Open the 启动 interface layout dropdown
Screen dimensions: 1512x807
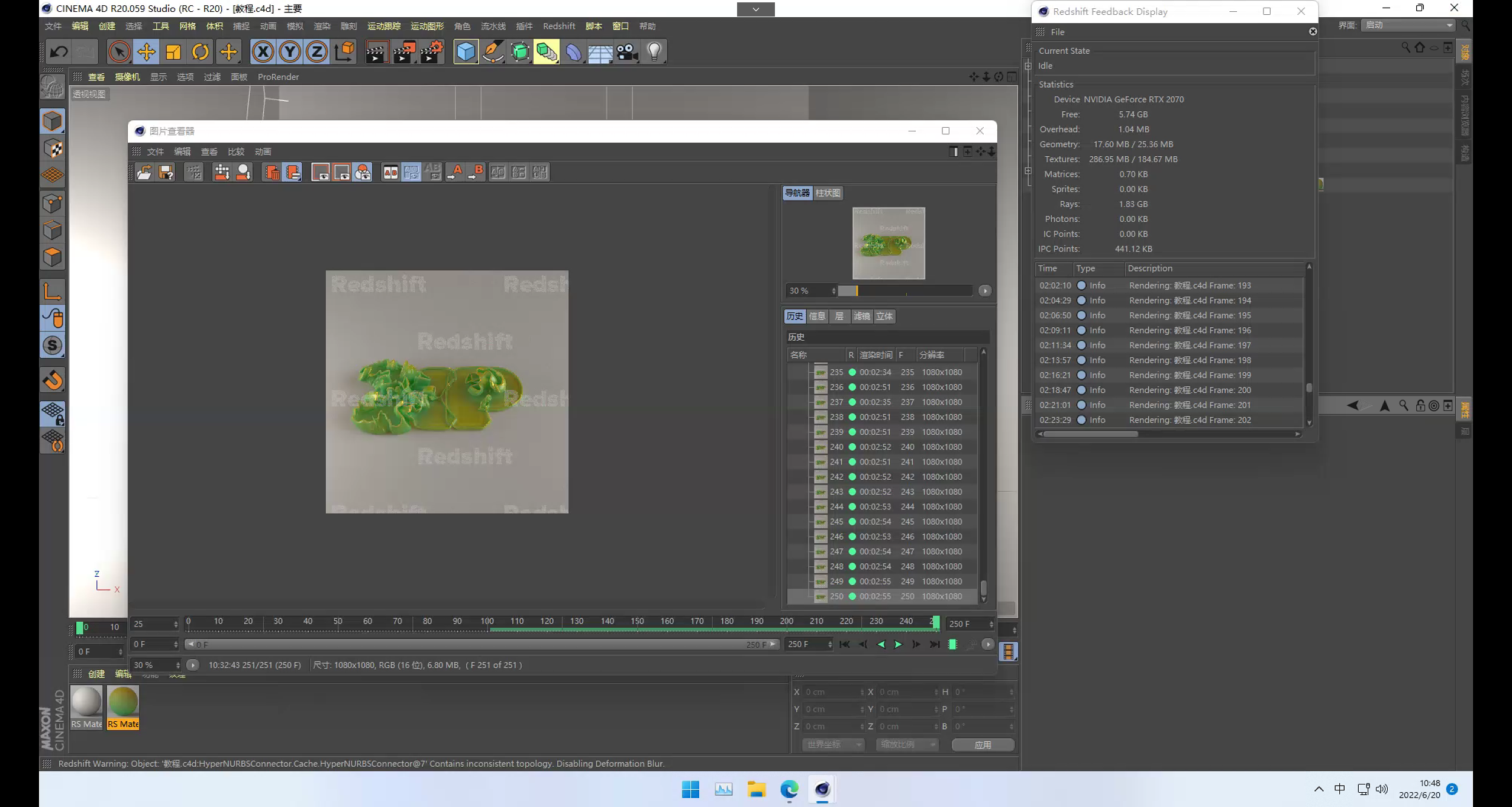(1408, 25)
